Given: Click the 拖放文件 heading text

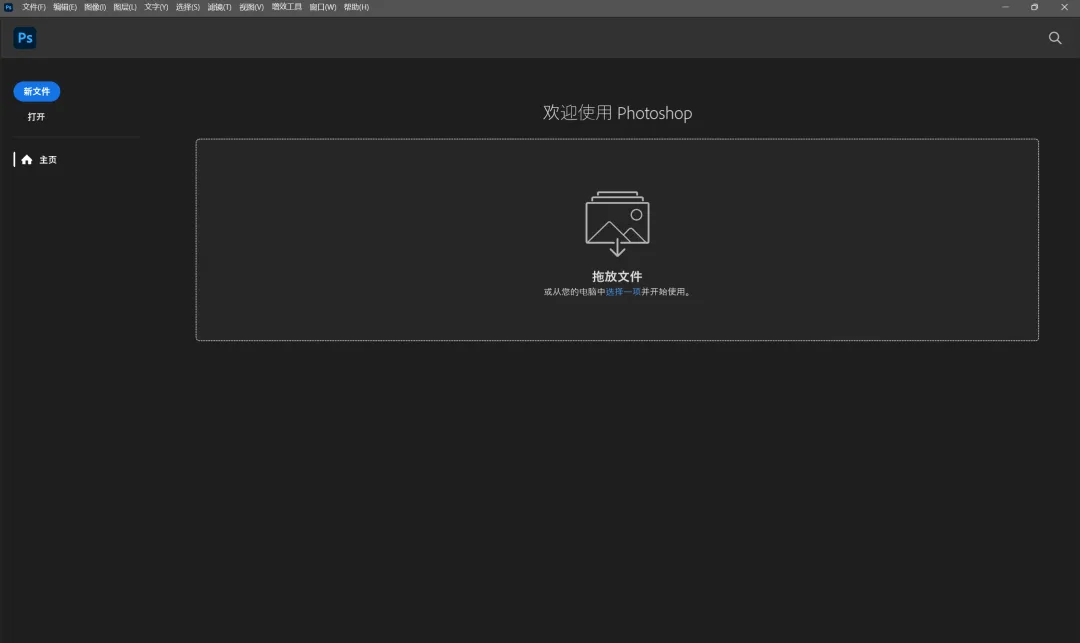Looking at the screenshot, I should pyautogui.click(x=617, y=276).
